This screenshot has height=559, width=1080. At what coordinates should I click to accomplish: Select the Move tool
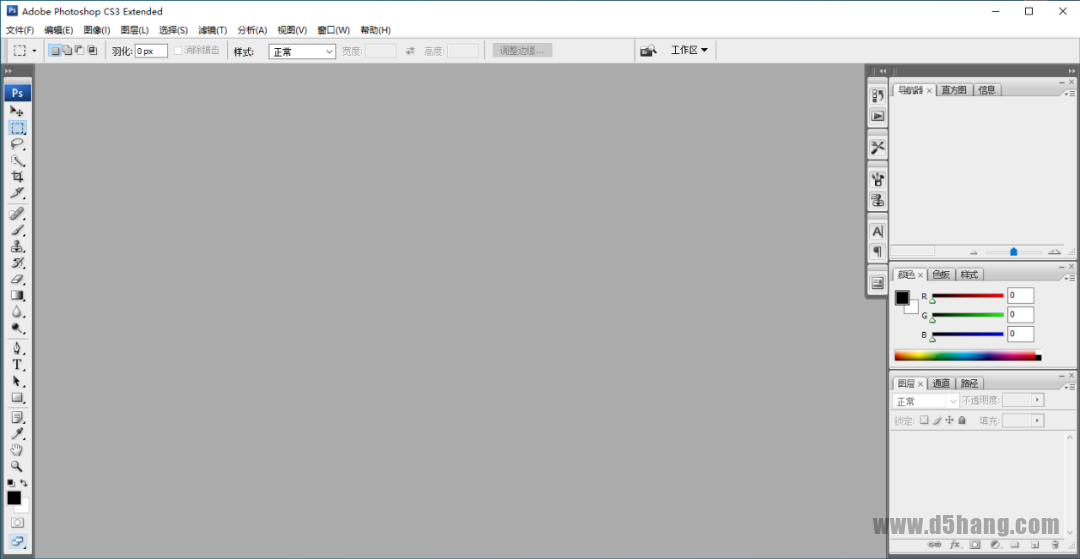pos(17,111)
